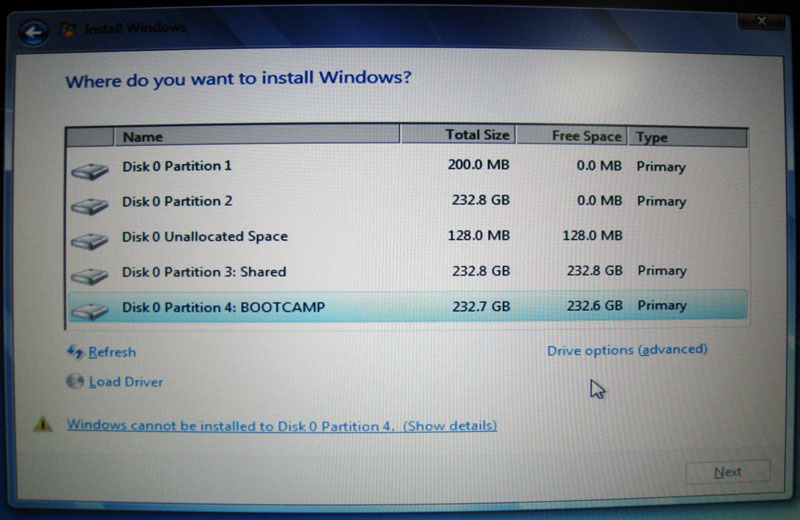
Task: Click drive icon for Unallocated Space row
Action: pyautogui.click(x=90, y=241)
